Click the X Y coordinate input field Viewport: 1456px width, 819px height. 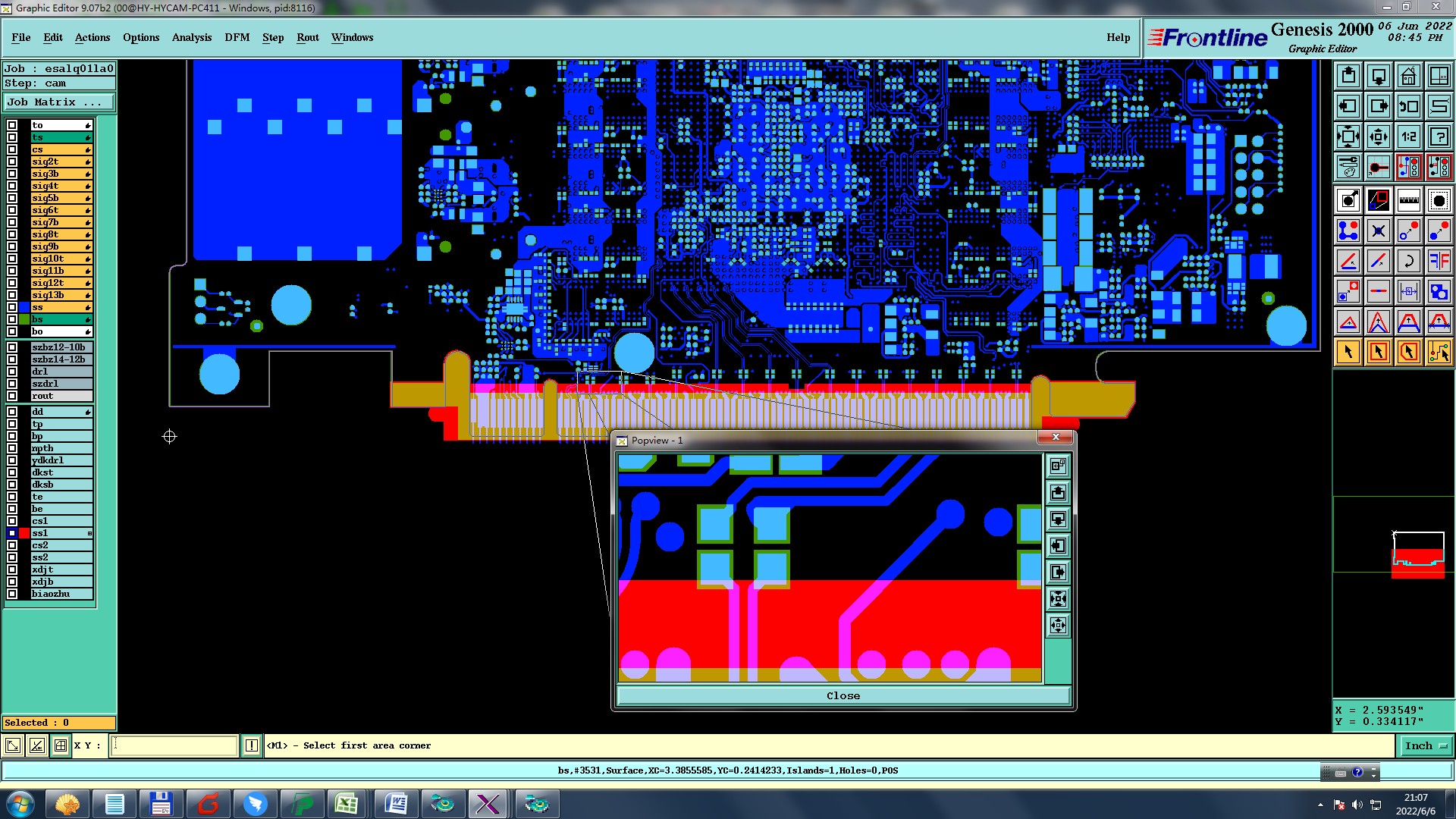[174, 745]
